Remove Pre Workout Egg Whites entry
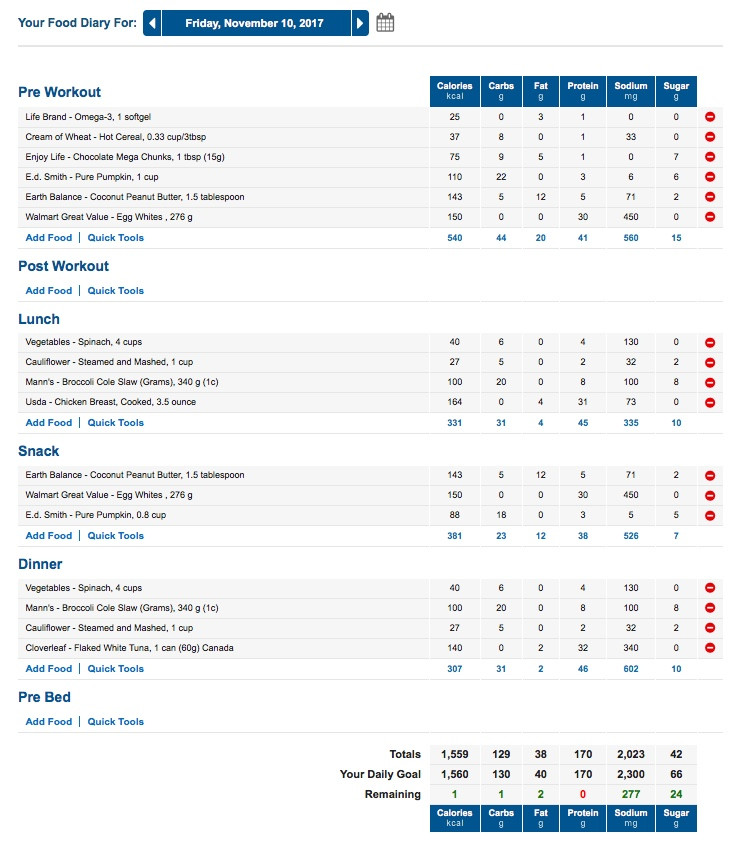This screenshot has width=738, height=846. coord(710,217)
